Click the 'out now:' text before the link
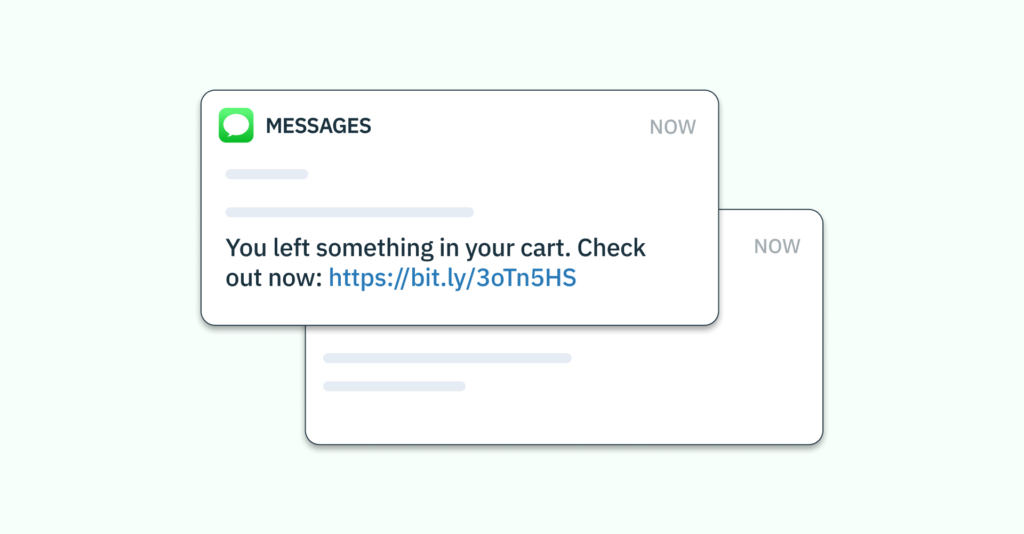This screenshot has height=534, width=1024. click(x=273, y=279)
